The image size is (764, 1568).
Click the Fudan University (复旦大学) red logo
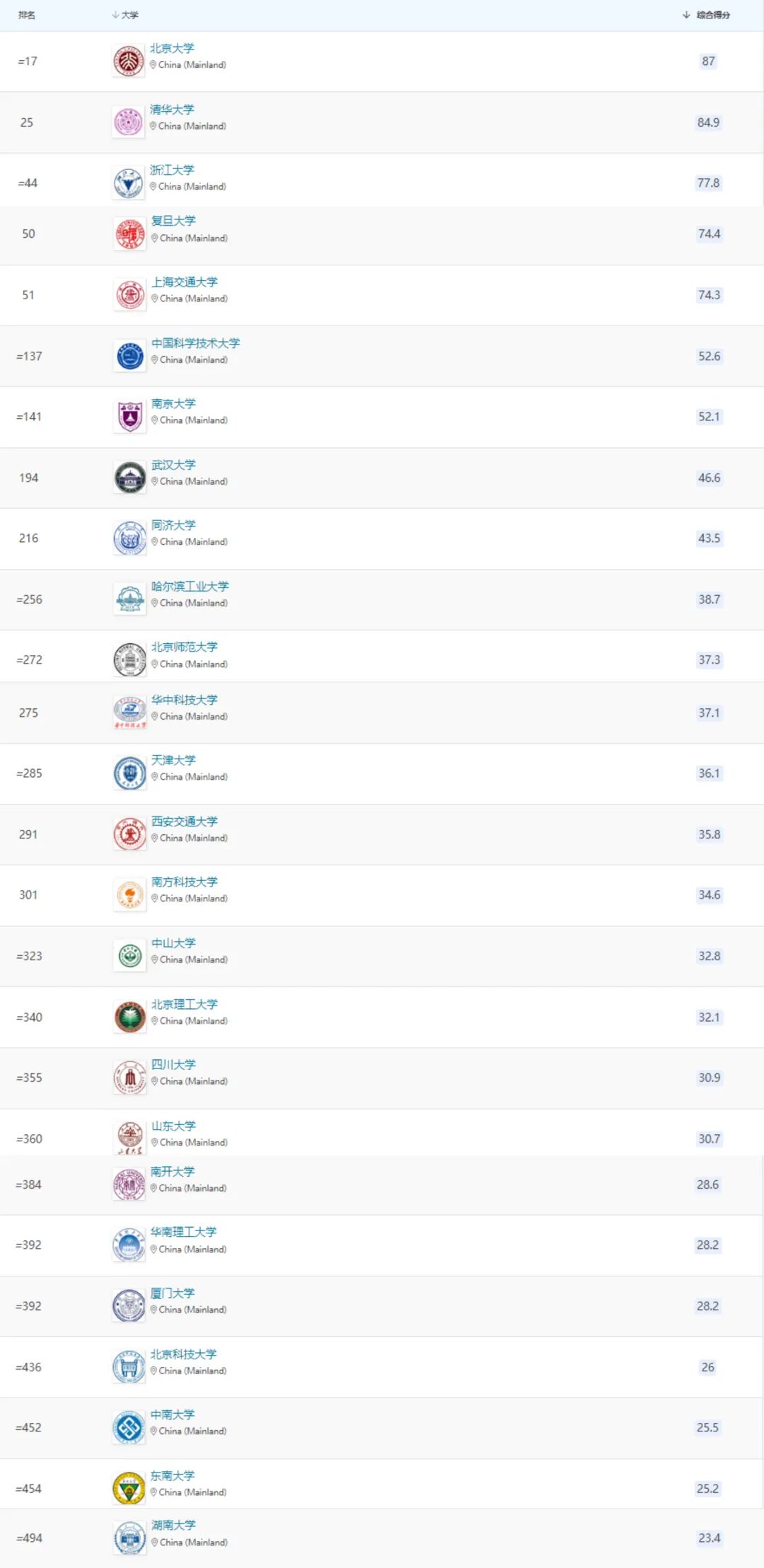(129, 234)
